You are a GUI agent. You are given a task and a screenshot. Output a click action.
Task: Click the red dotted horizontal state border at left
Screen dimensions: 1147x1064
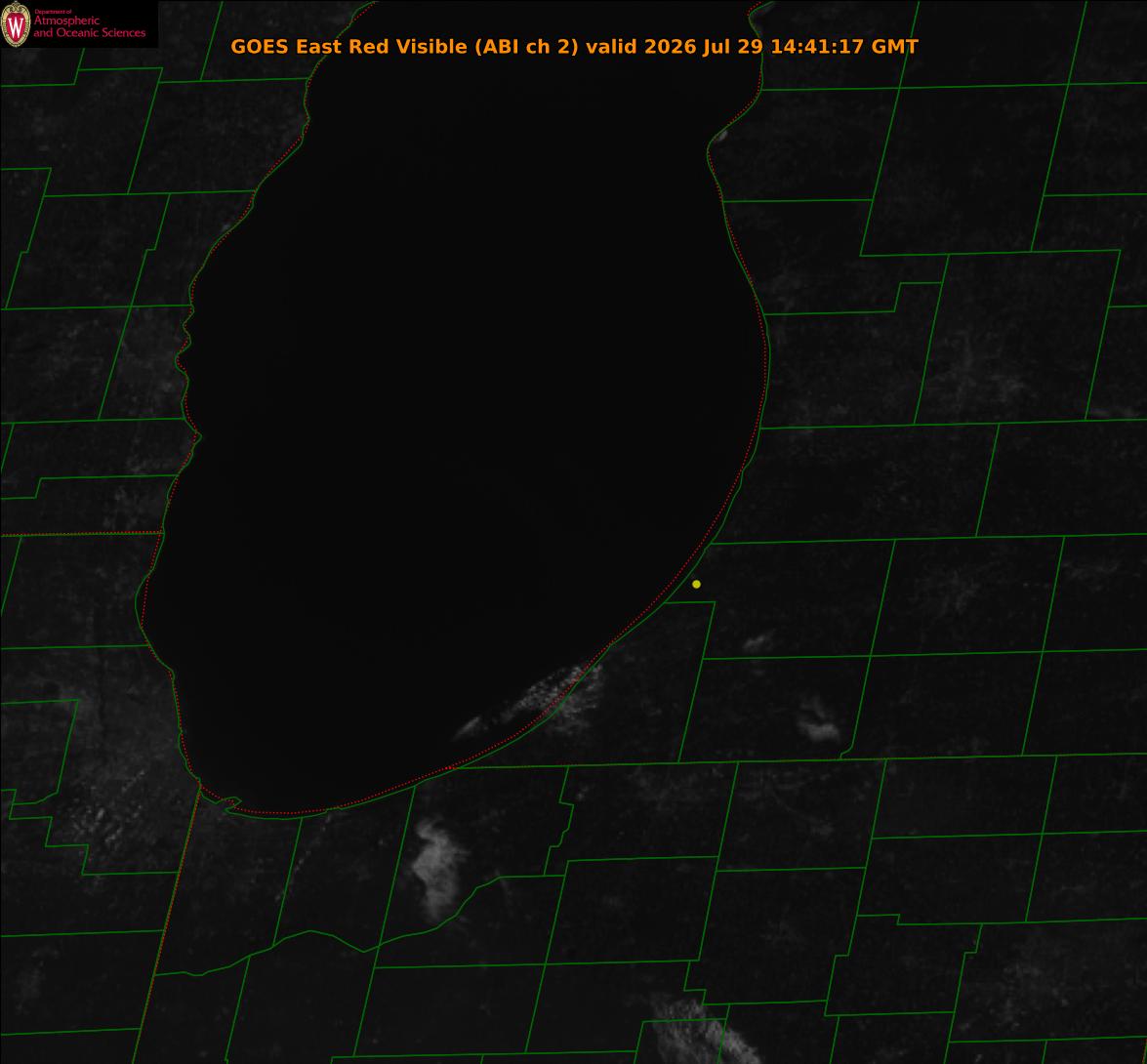tap(80, 534)
